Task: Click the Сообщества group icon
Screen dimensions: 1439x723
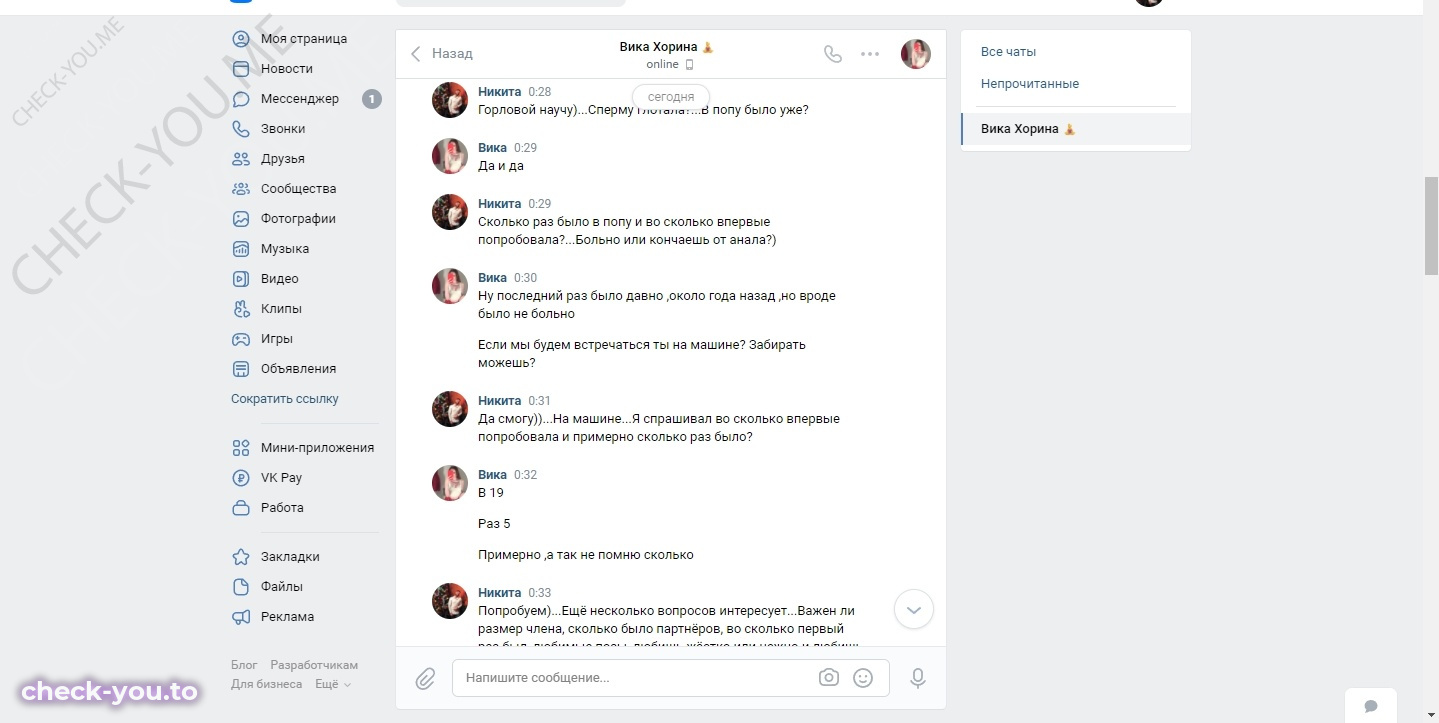Action: pyautogui.click(x=241, y=189)
